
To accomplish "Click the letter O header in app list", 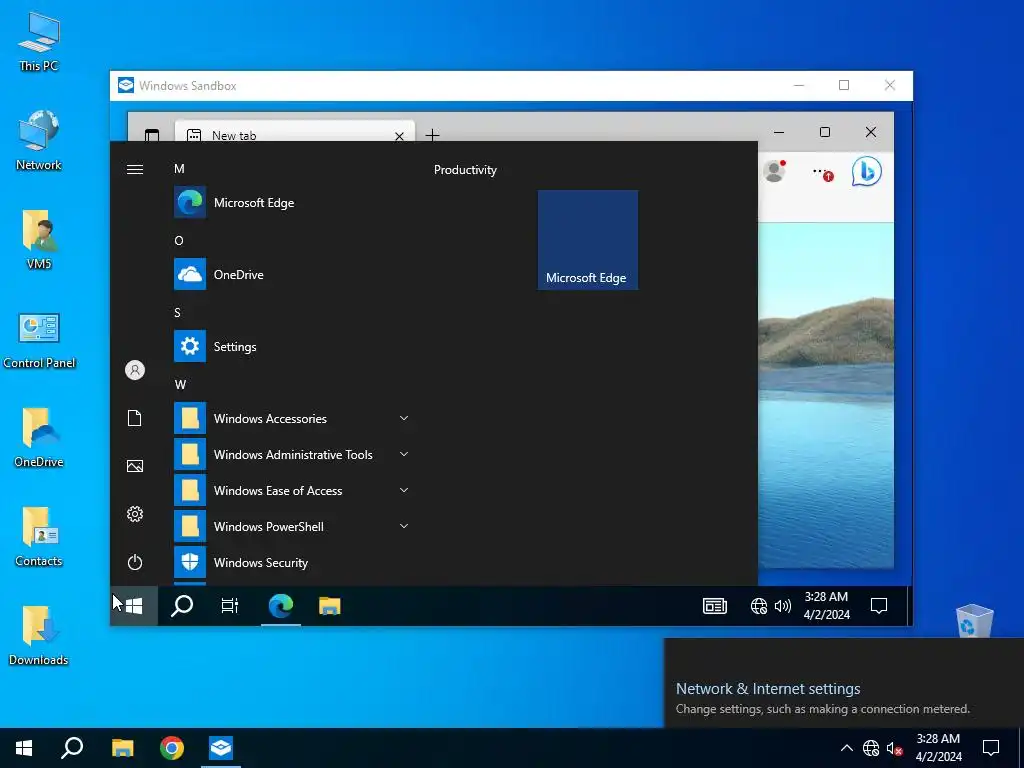I will 179,240.
